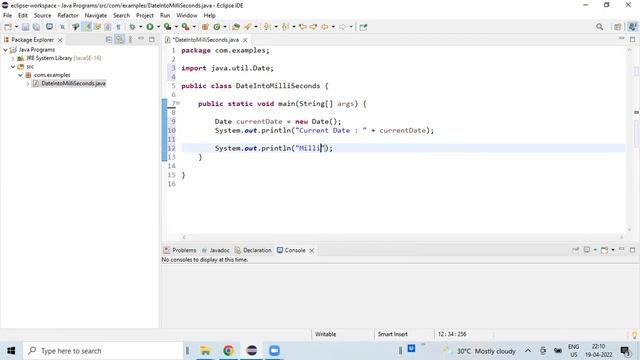Close the DateIntoMilliSeconds.java editor tab
Viewport: 640px width, 360px height.
click(245, 40)
